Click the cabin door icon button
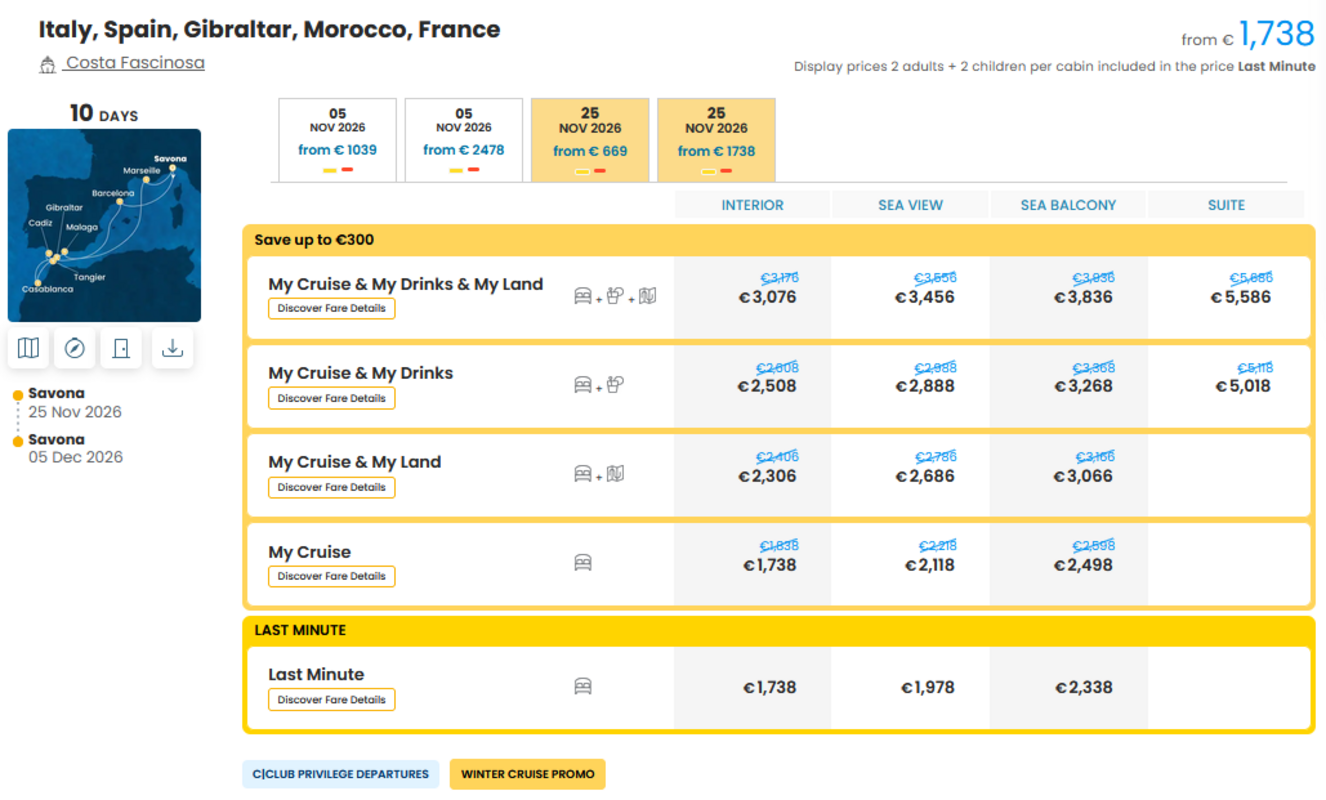The width and height of the screenshot is (1326, 800). (121, 348)
